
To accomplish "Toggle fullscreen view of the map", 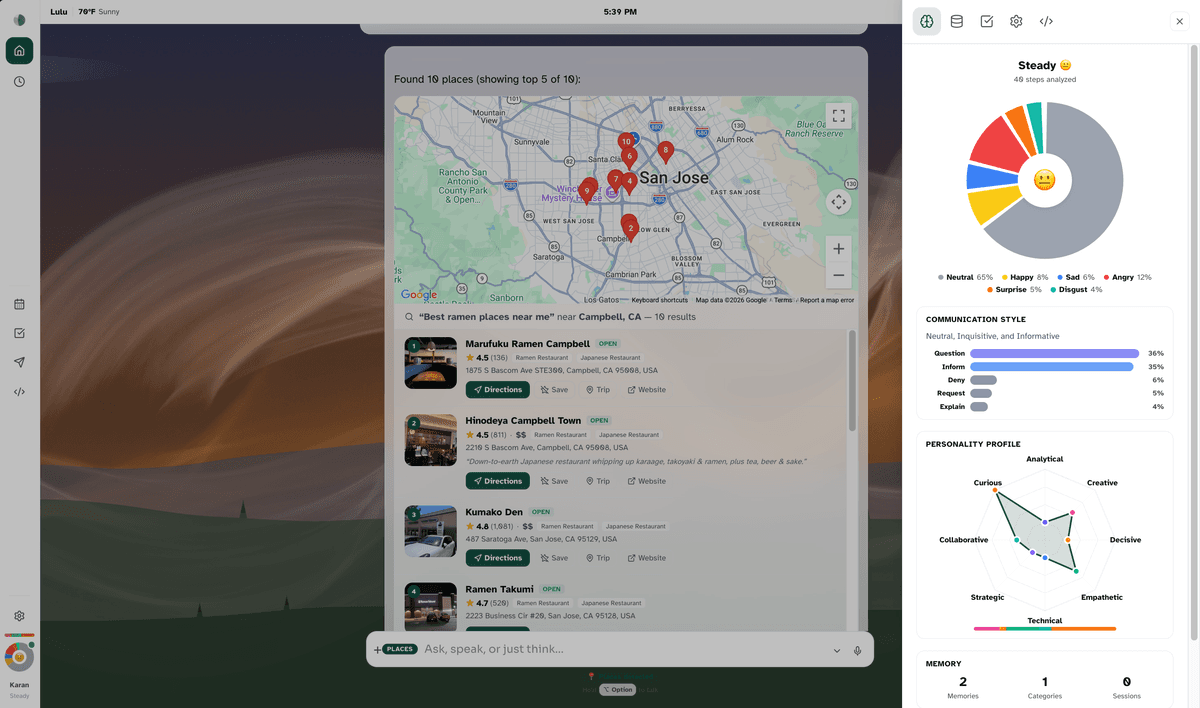I will pyautogui.click(x=838, y=116).
